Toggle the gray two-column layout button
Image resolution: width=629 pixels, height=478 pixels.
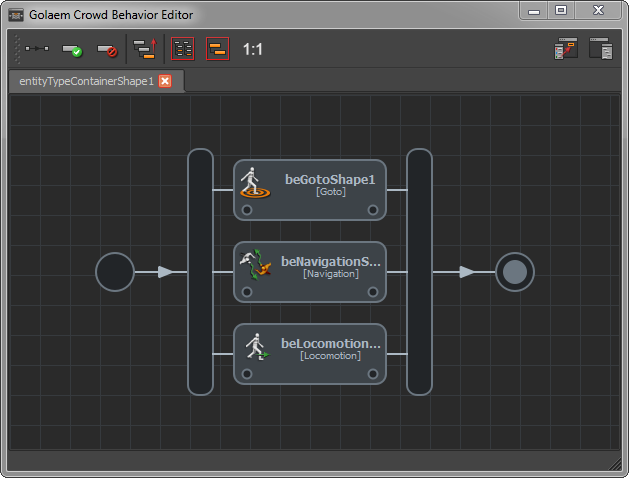tap(183, 49)
